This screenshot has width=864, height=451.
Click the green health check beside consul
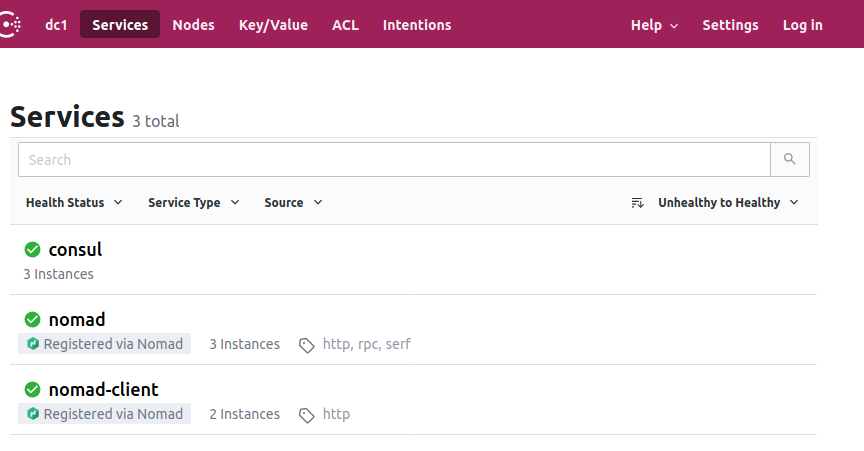33,250
